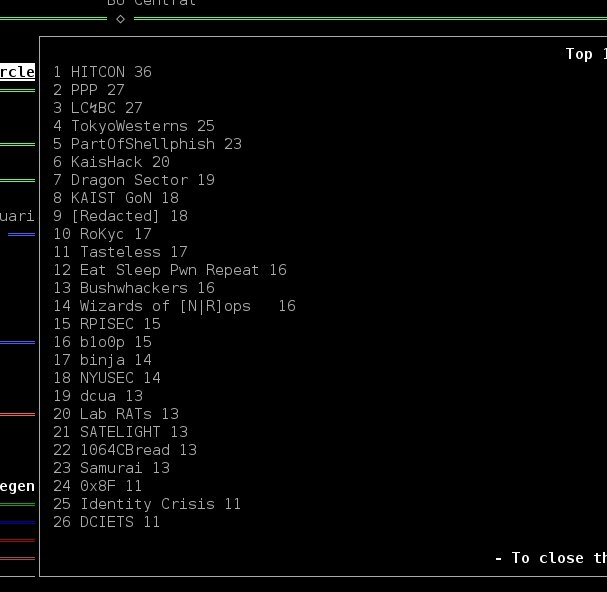The image size is (607, 592).
Task: Click the row '11 Tasteless 17'
Action: 120,252
